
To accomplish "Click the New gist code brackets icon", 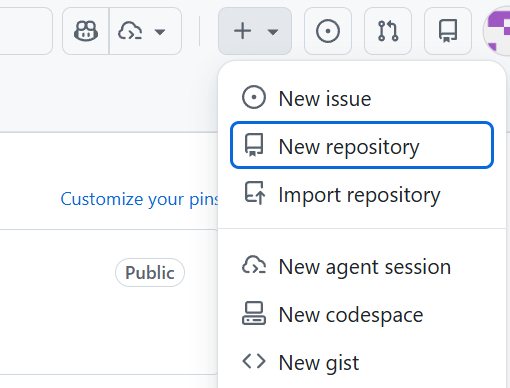I will pos(254,361).
